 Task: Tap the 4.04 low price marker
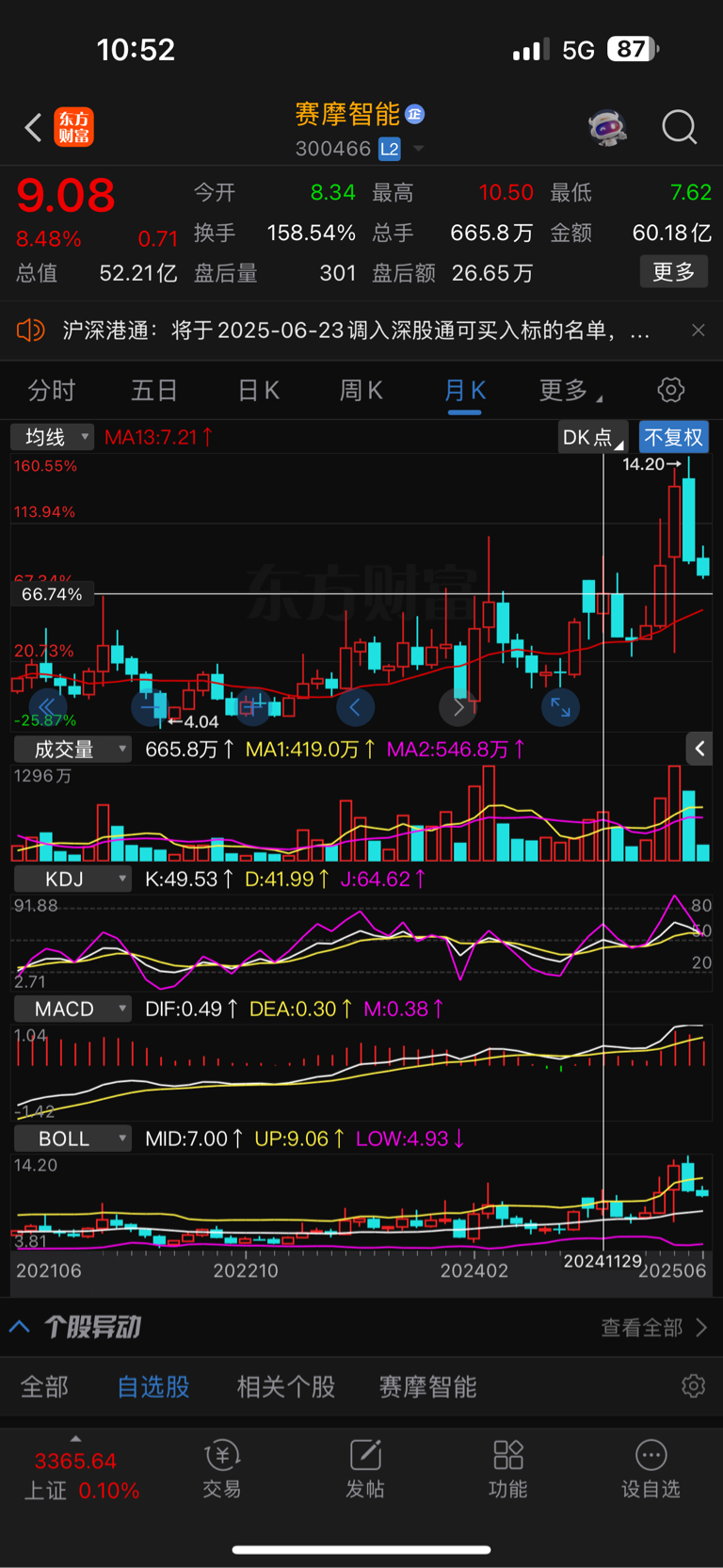[x=194, y=721]
